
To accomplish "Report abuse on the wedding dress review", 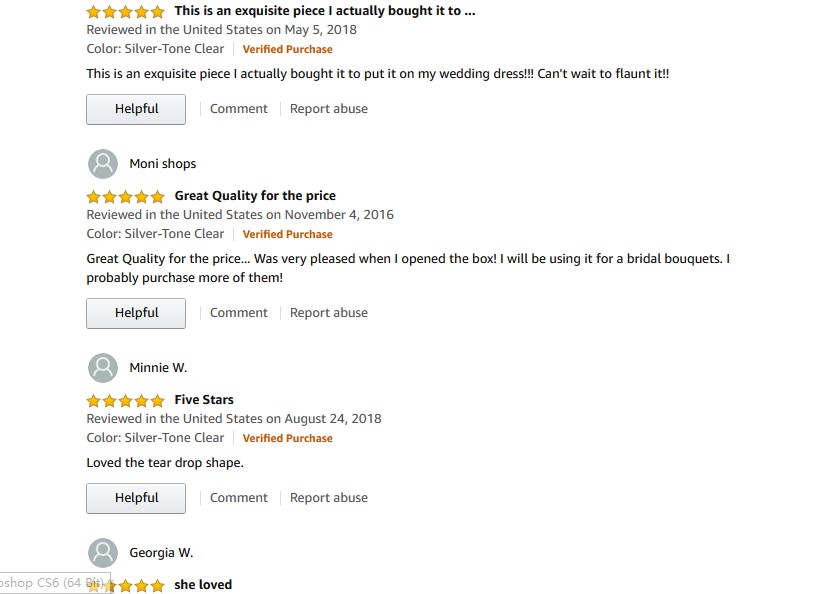I will click(329, 109).
